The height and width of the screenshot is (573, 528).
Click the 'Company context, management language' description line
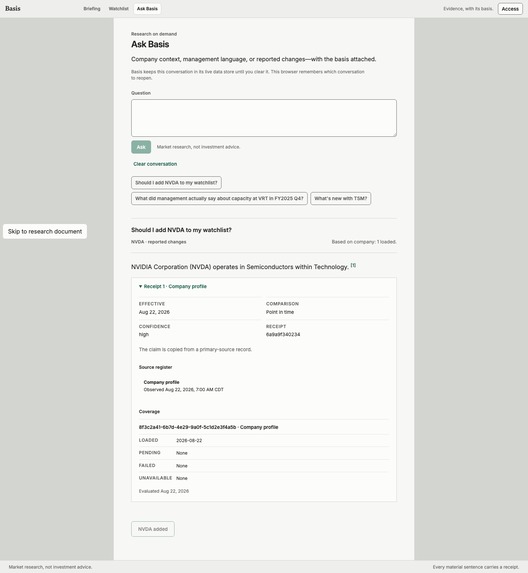pyautogui.click(x=254, y=59)
